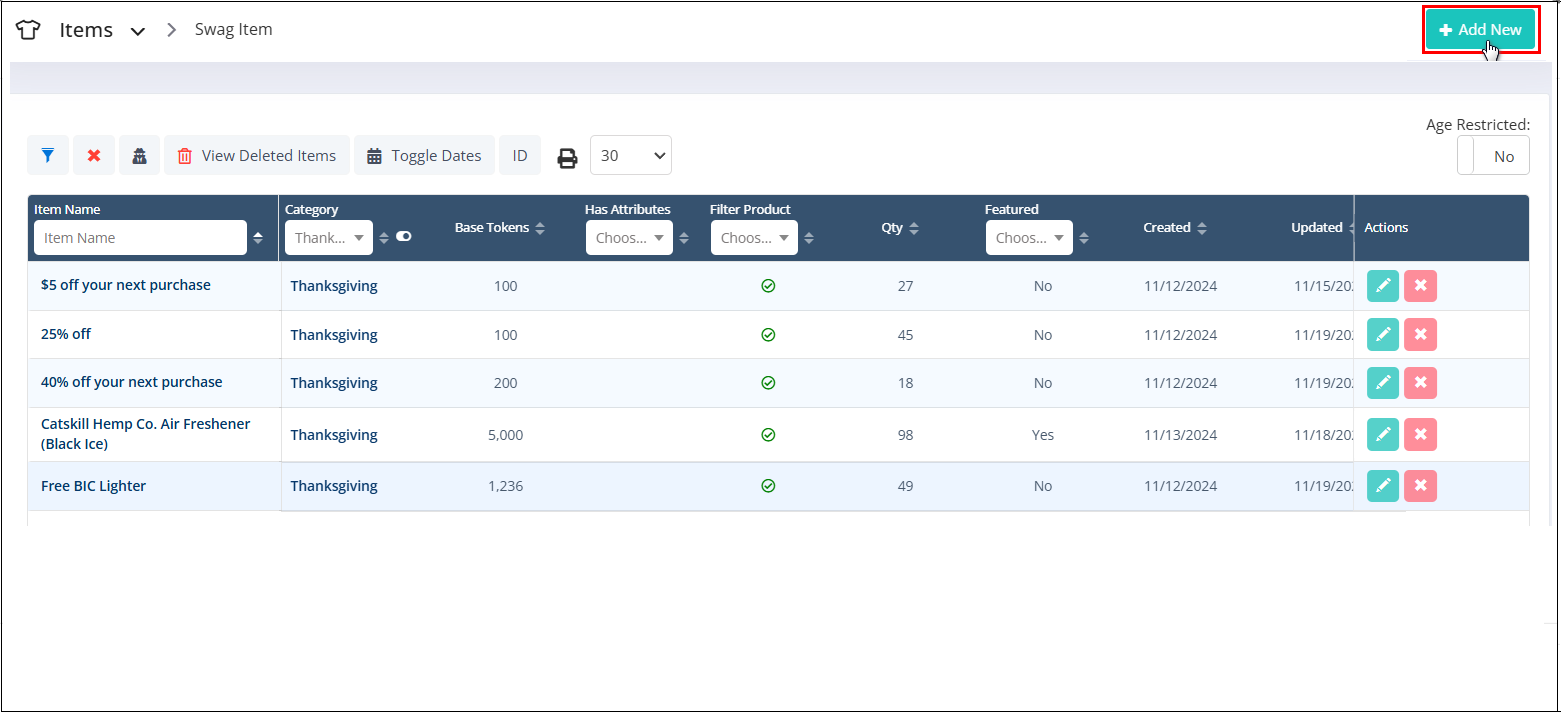Image resolution: width=1561 pixels, height=717 pixels.
Task: Click the Swag Item breadcrumb
Action: tap(233, 29)
